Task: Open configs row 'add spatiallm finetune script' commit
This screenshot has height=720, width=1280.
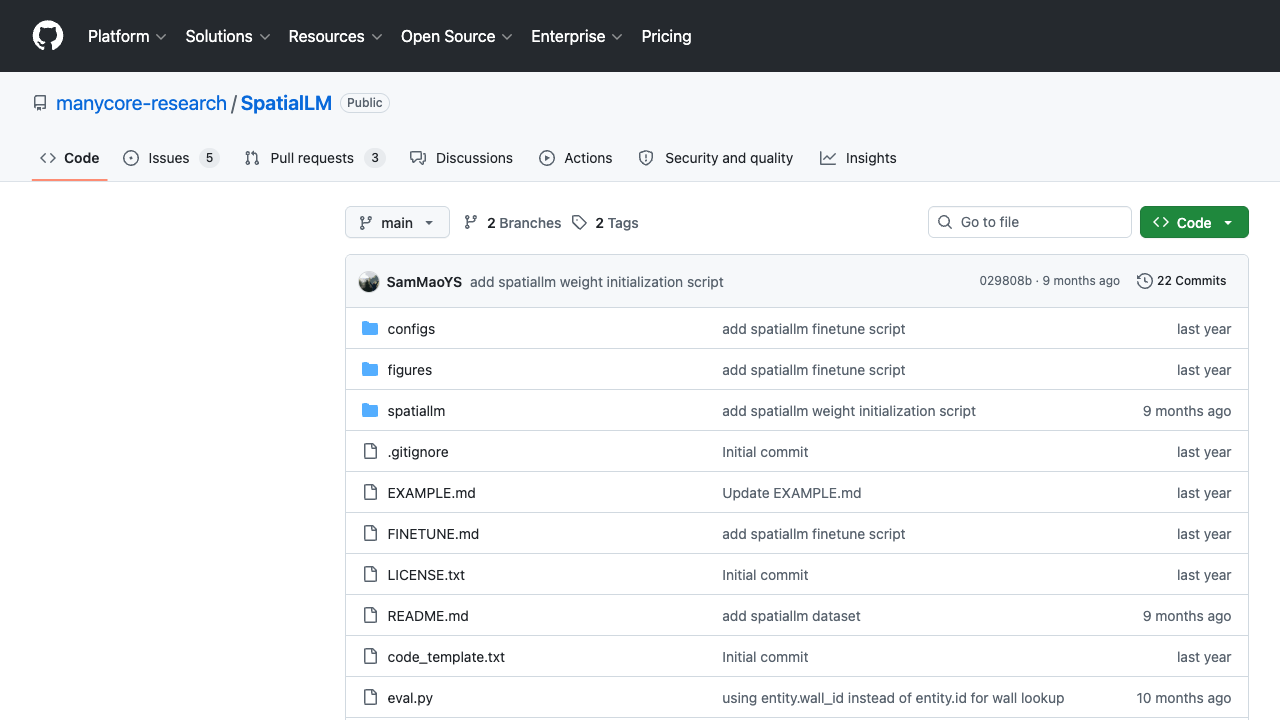Action: pos(814,329)
